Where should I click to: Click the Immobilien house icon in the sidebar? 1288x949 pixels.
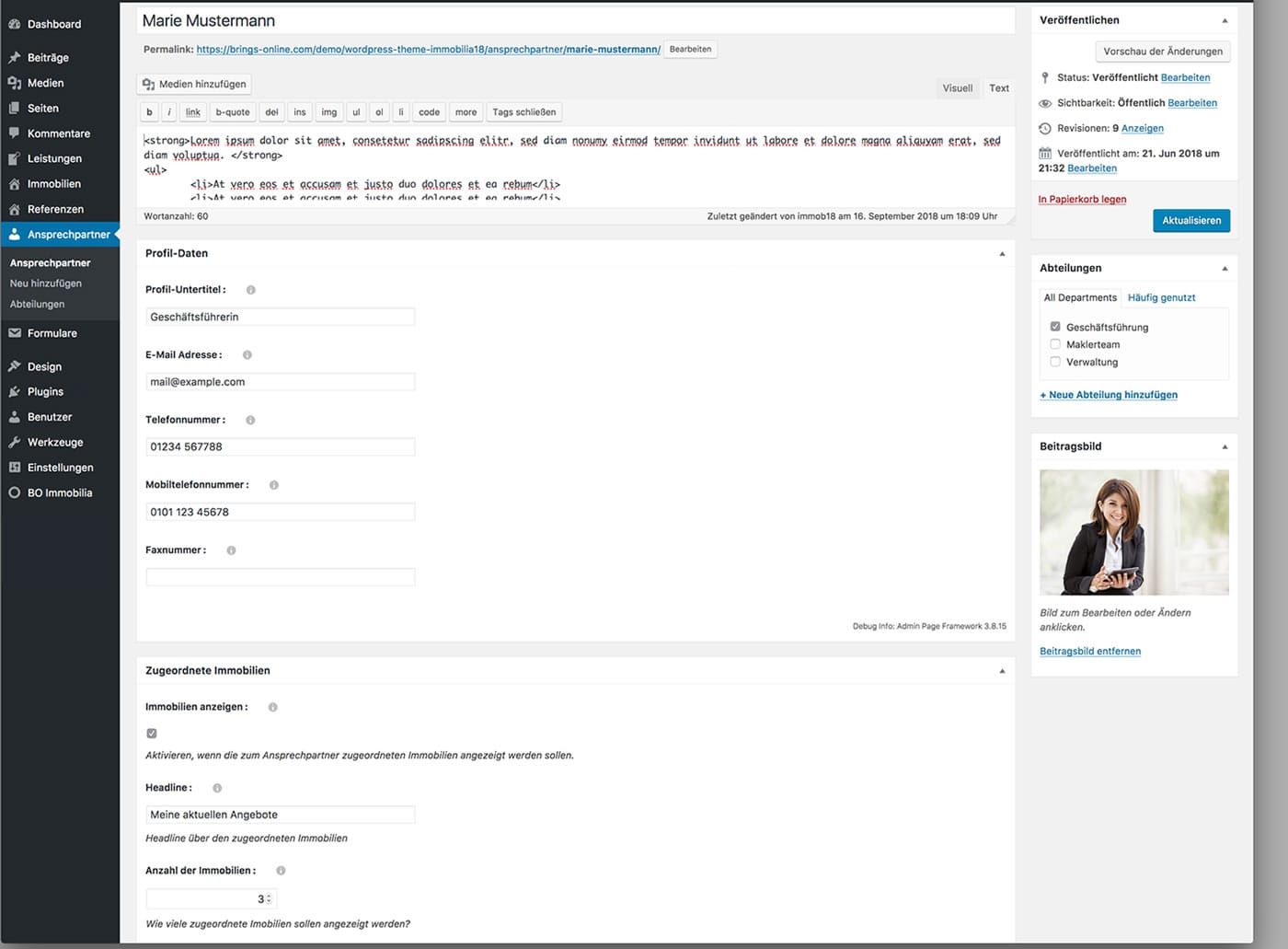tap(15, 184)
